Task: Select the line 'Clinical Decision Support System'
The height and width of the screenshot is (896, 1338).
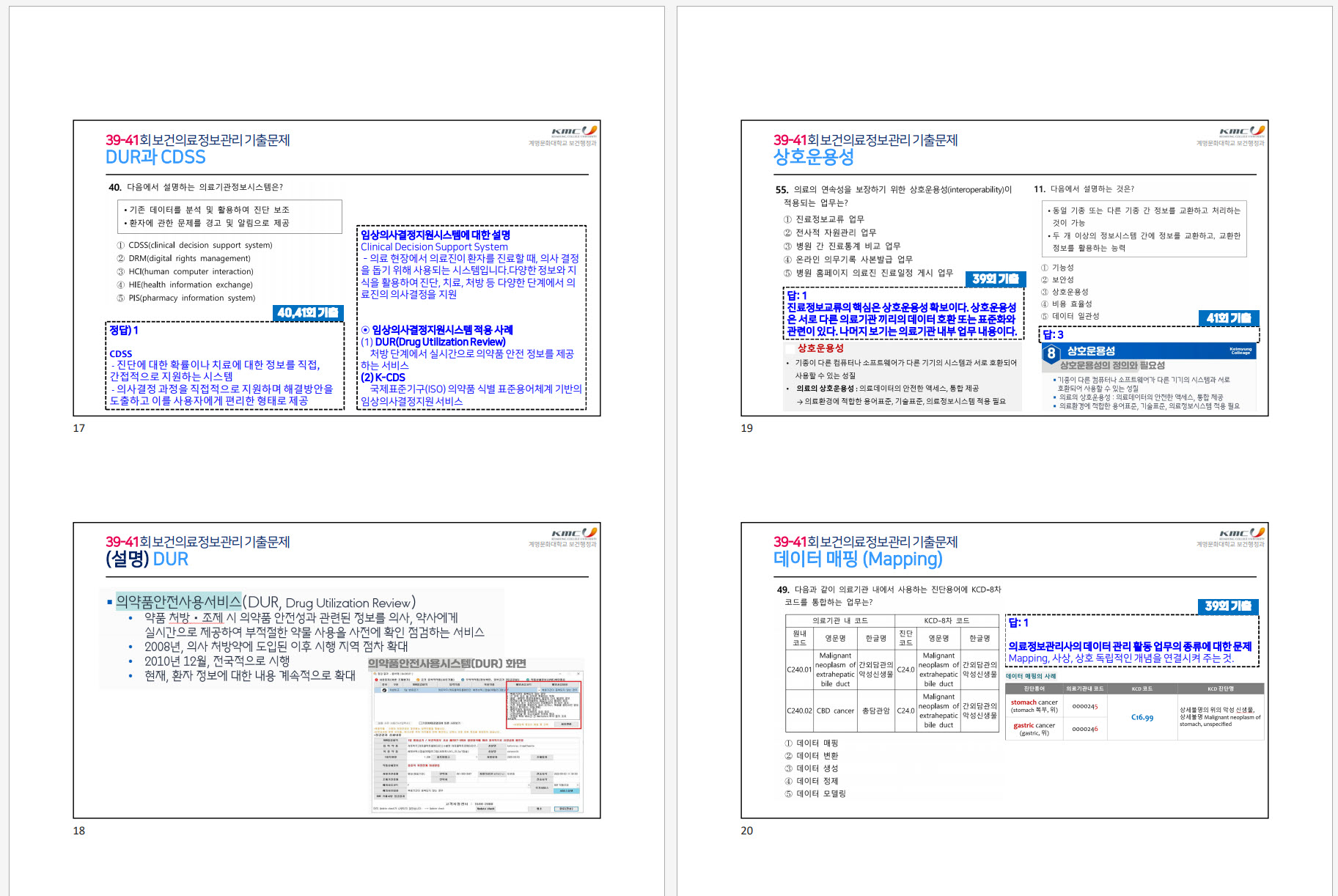Action: tap(434, 247)
